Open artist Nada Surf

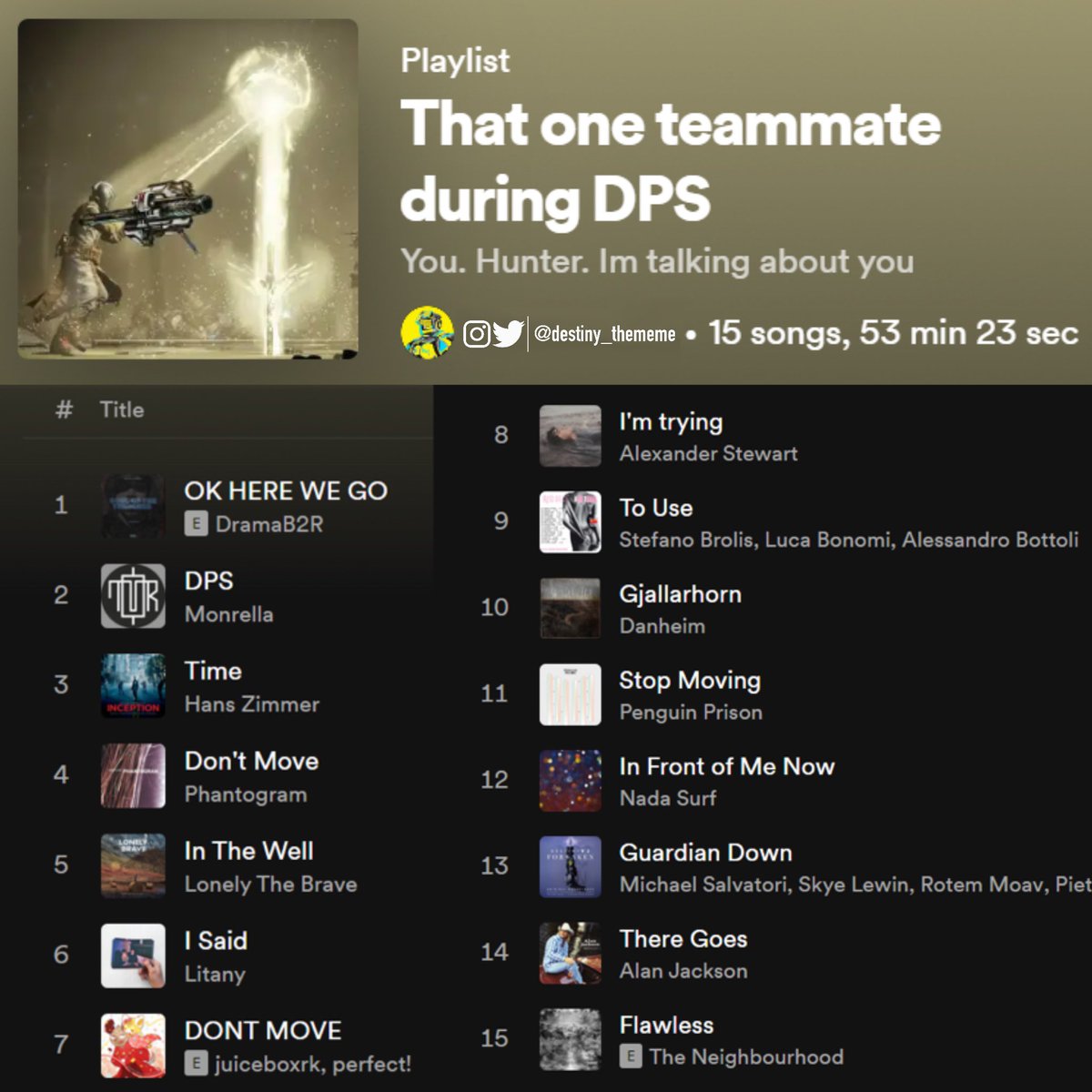coord(667,798)
